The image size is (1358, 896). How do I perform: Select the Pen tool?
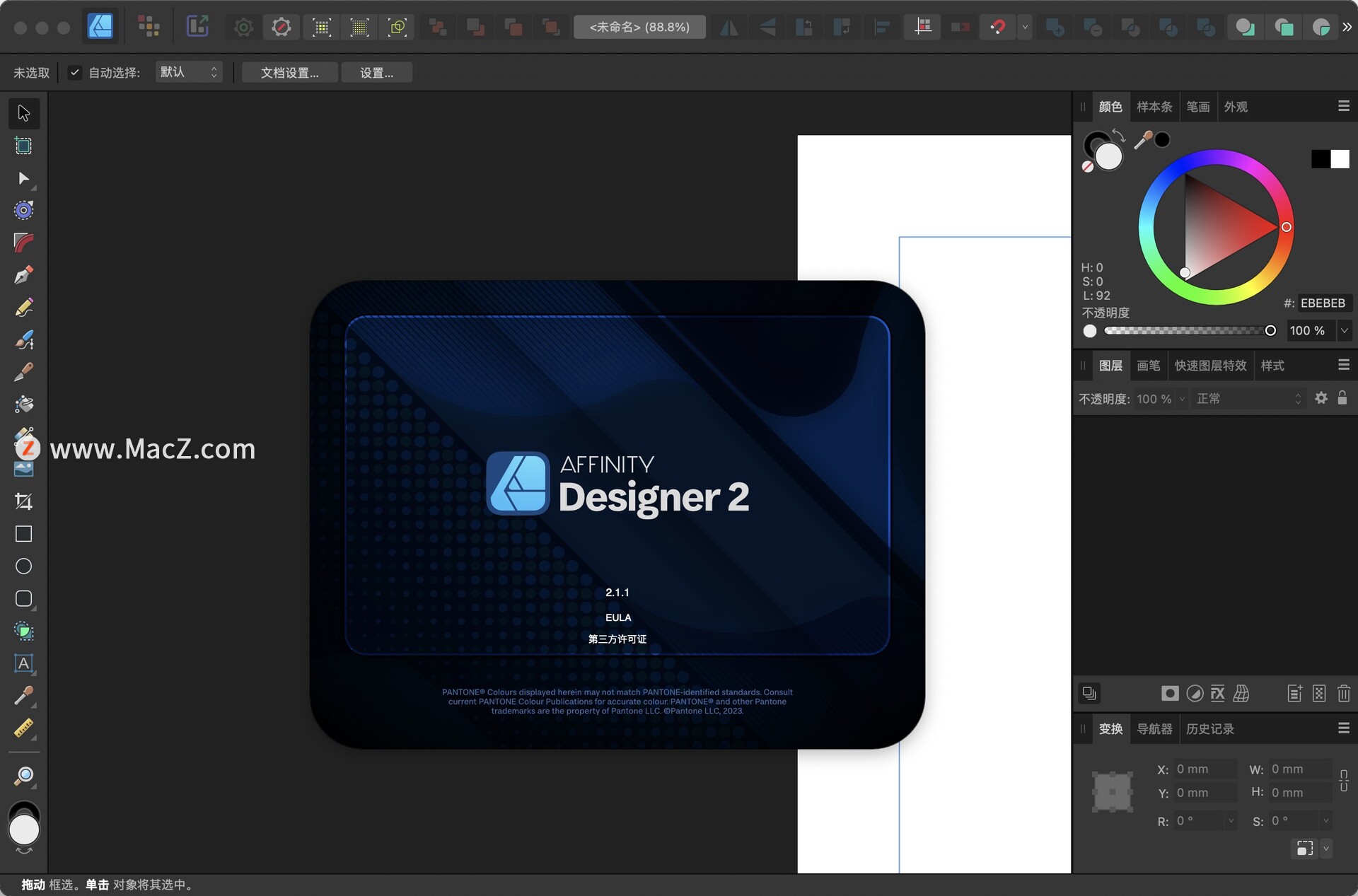23,275
